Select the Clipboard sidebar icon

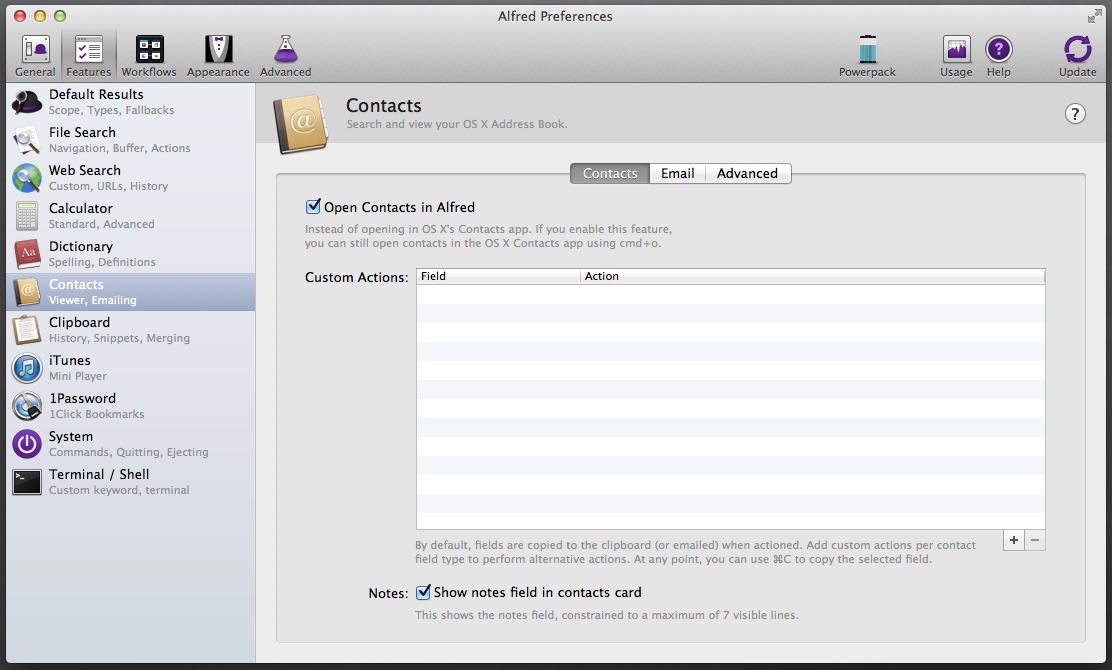tap(27, 330)
